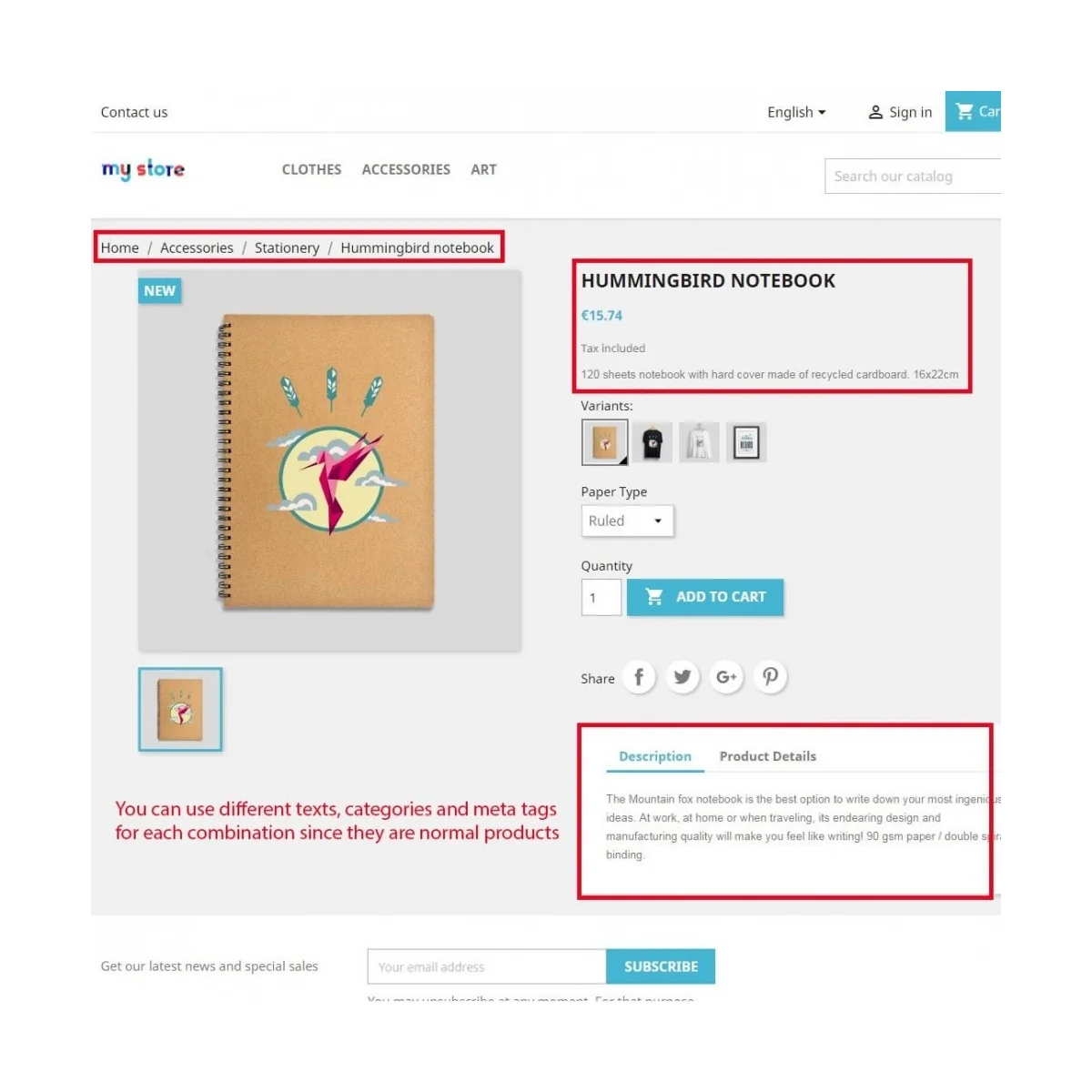Select the black t-shirt variant
Screen dimensions: 1092x1092
point(652,442)
